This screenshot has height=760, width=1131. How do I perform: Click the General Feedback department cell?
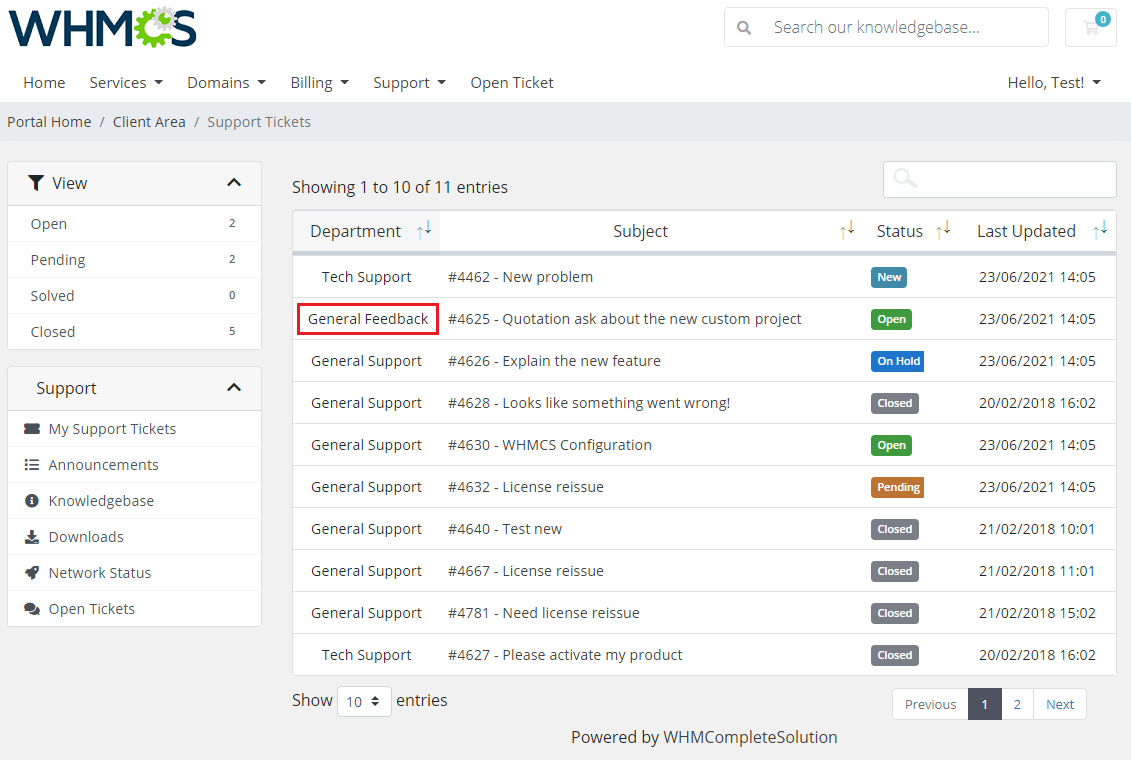(368, 319)
